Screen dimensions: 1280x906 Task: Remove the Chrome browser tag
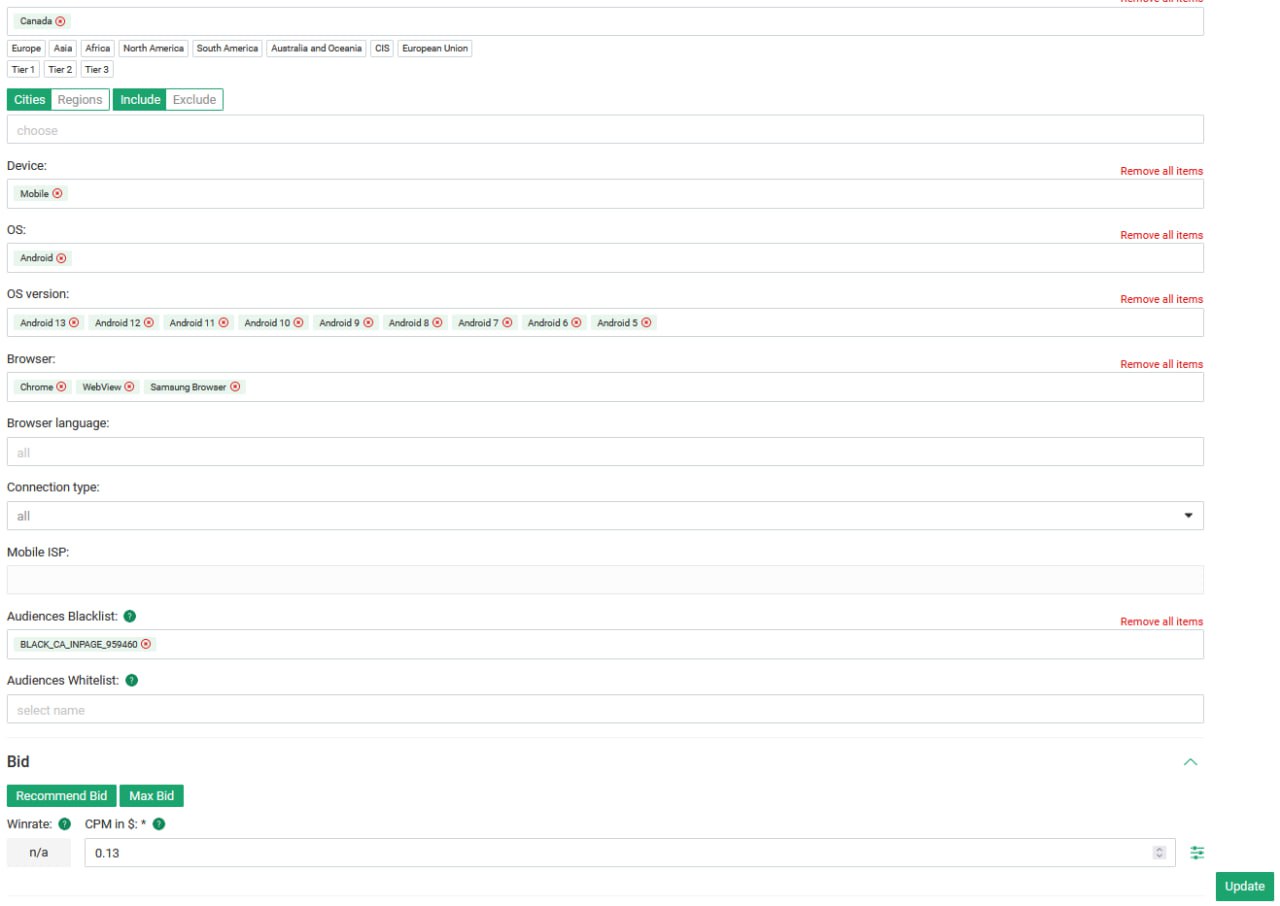[61, 387]
